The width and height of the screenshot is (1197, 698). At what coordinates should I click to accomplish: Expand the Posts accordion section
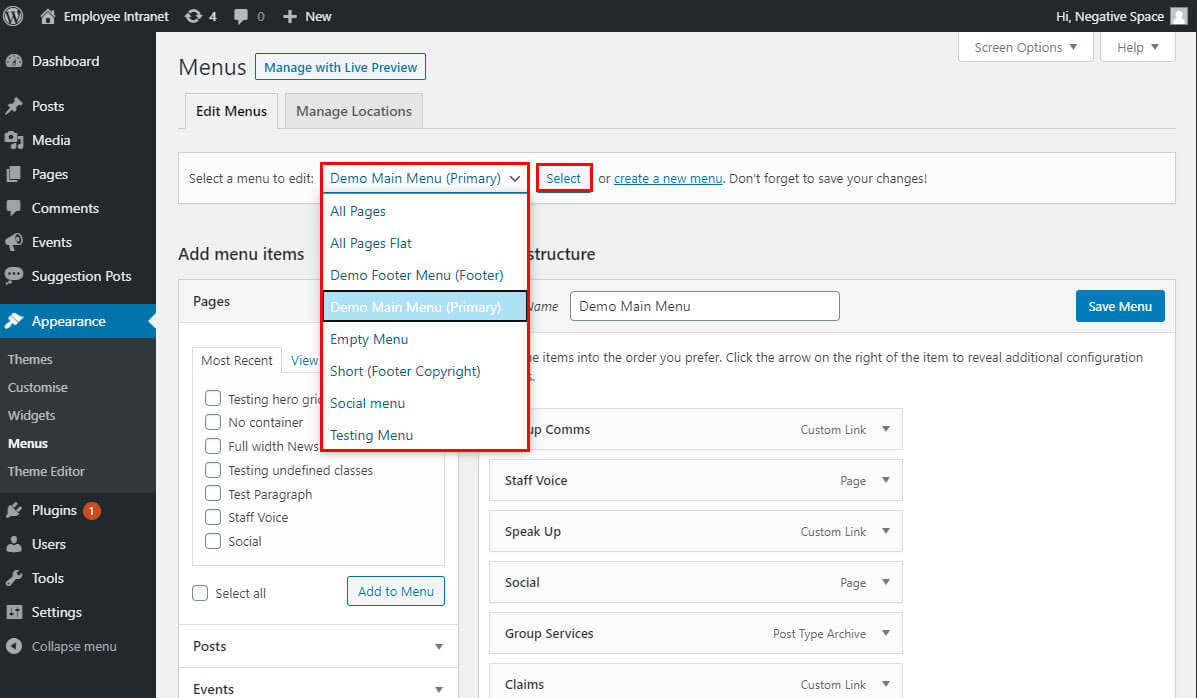point(438,647)
